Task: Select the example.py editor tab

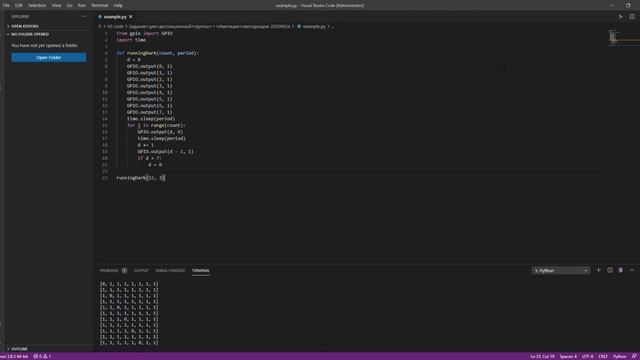Action: point(115,17)
